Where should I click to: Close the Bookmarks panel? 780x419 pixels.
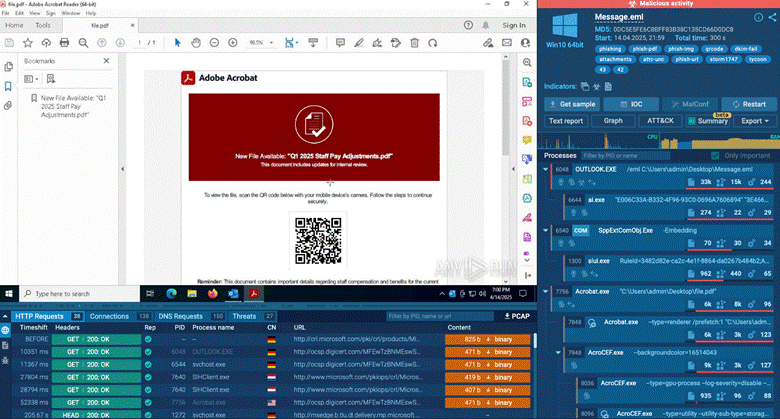pyautogui.click(x=106, y=61)
